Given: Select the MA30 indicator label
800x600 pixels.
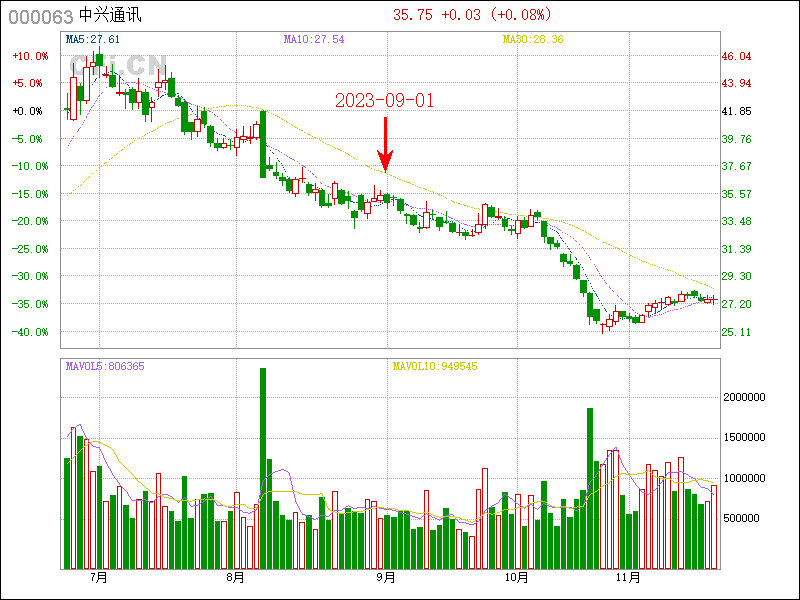Looking at the screenshot, I should [x=533, y=39].
